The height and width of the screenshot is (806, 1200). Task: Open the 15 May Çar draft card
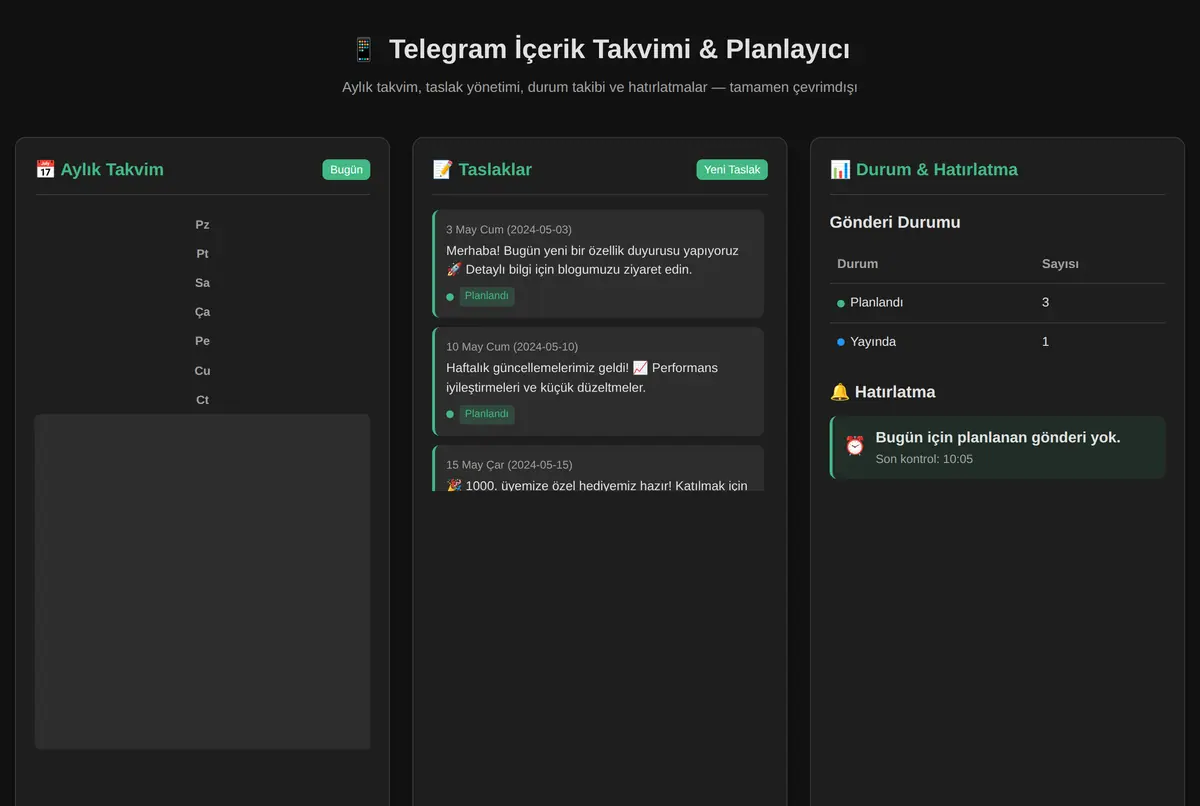[x=598, y=468]
